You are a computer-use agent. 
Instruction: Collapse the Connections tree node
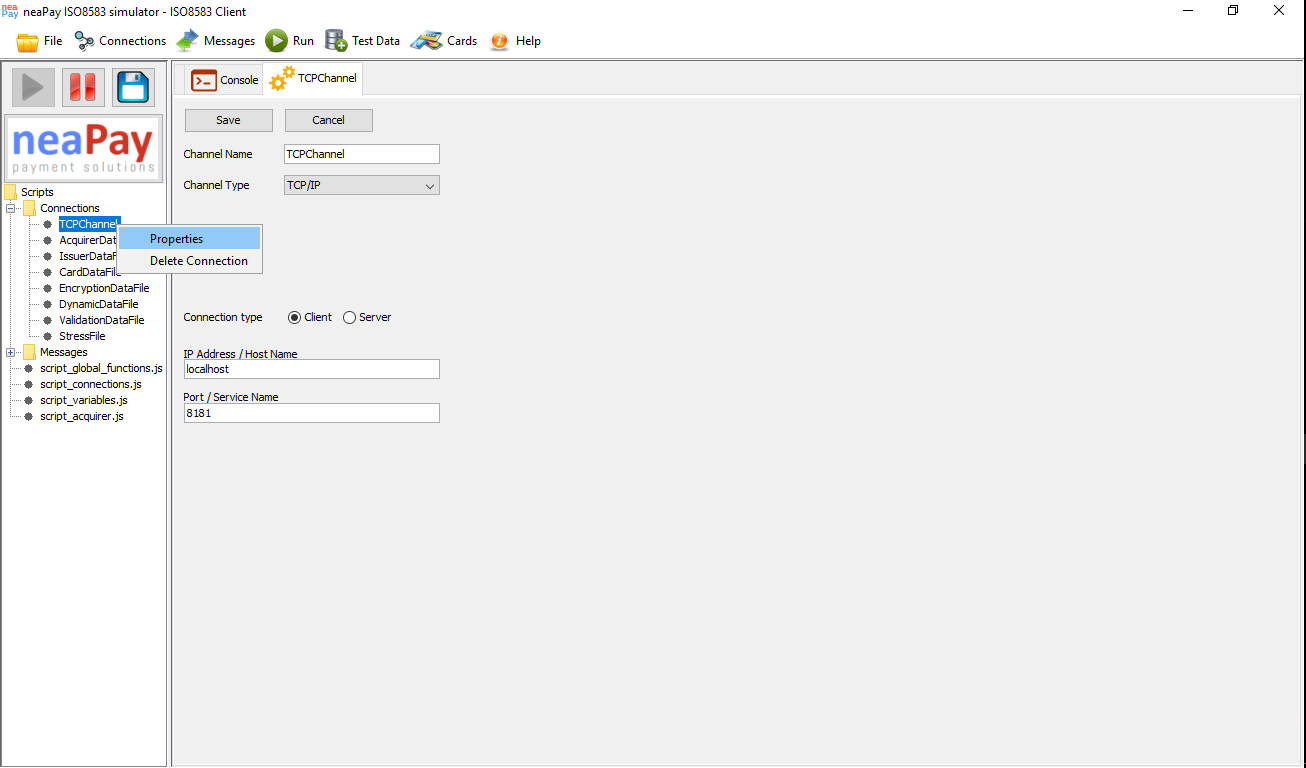(11, 208)
